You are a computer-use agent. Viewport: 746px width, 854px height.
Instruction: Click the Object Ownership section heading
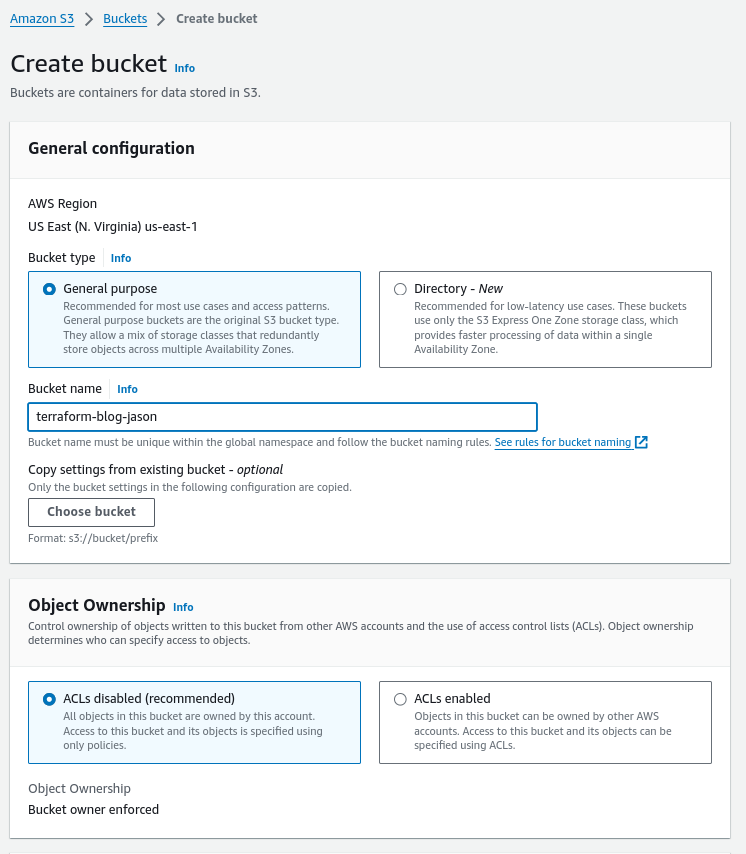tap(97, 605)
